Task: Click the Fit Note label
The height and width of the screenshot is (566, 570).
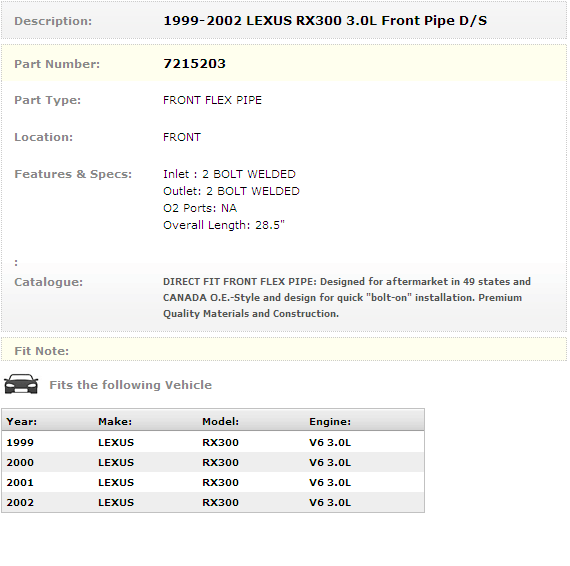Action: tap(41, 351)
